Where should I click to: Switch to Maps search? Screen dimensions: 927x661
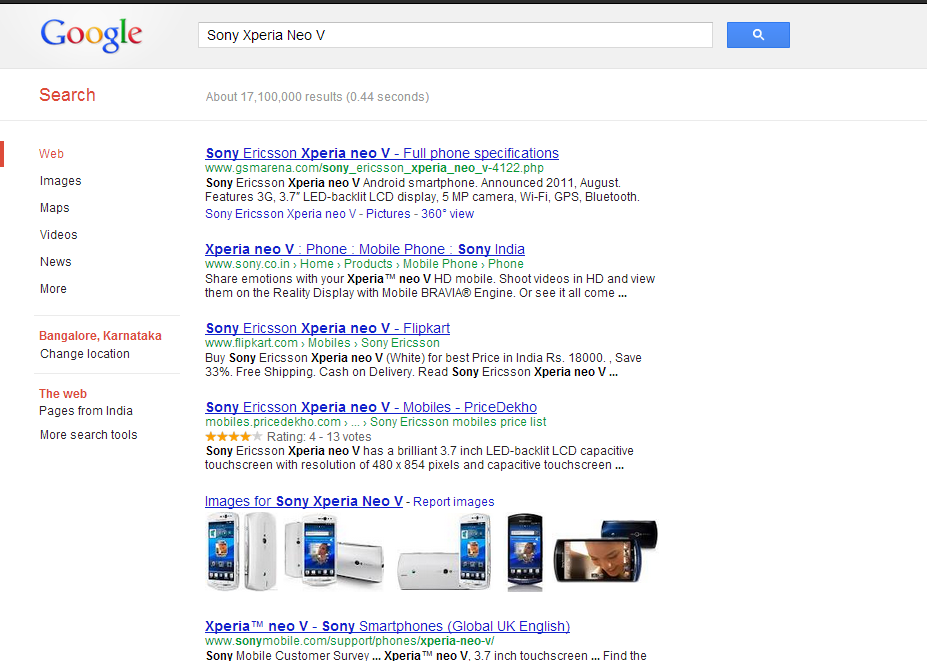(54, 208)
